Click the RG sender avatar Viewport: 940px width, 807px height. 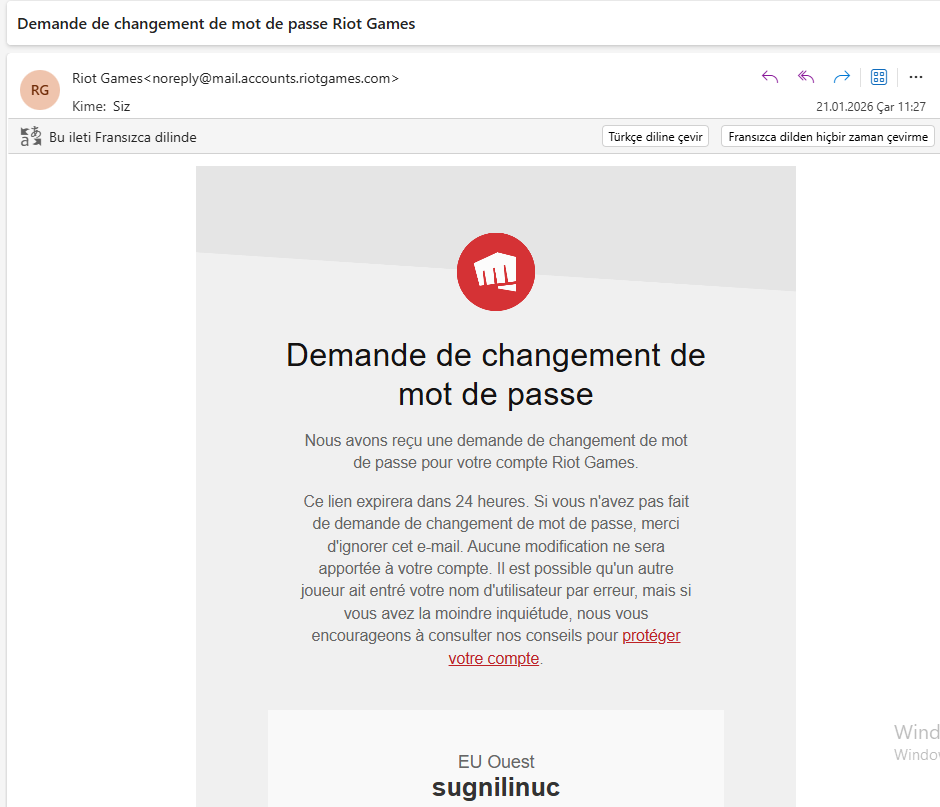click(x=40, y=90)
